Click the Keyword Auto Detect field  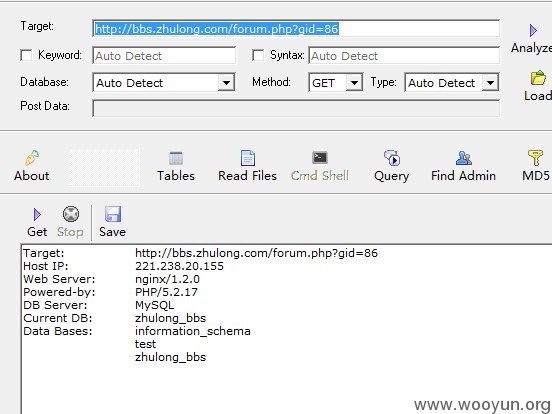click(x=164, y=56)
